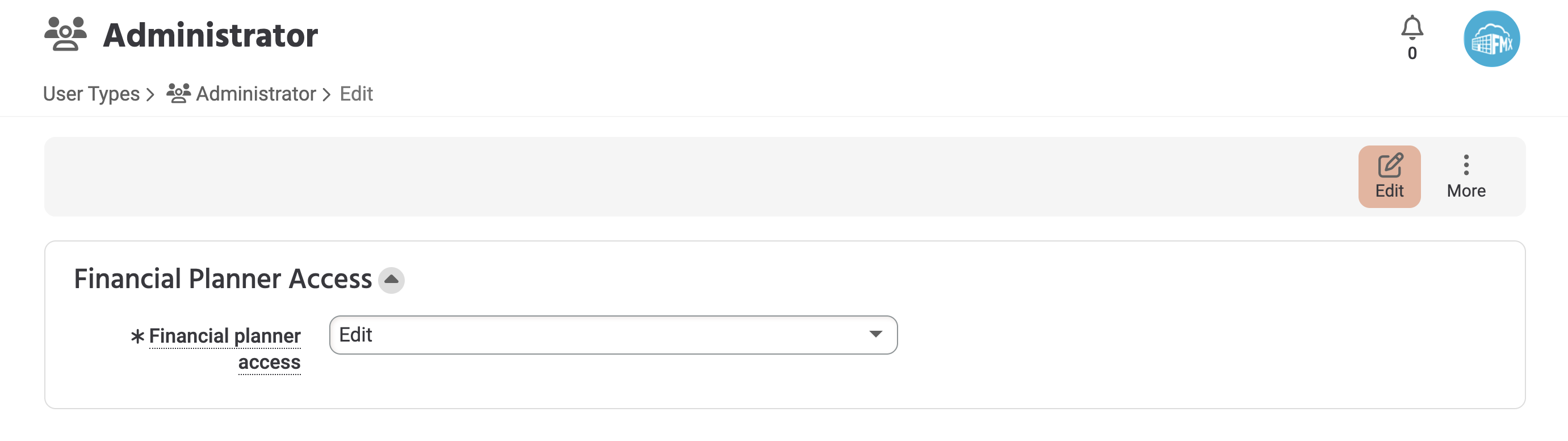Open the FMX profile avatar menu
This screenshot has width=1568, height=441.
coord(1491,39)
